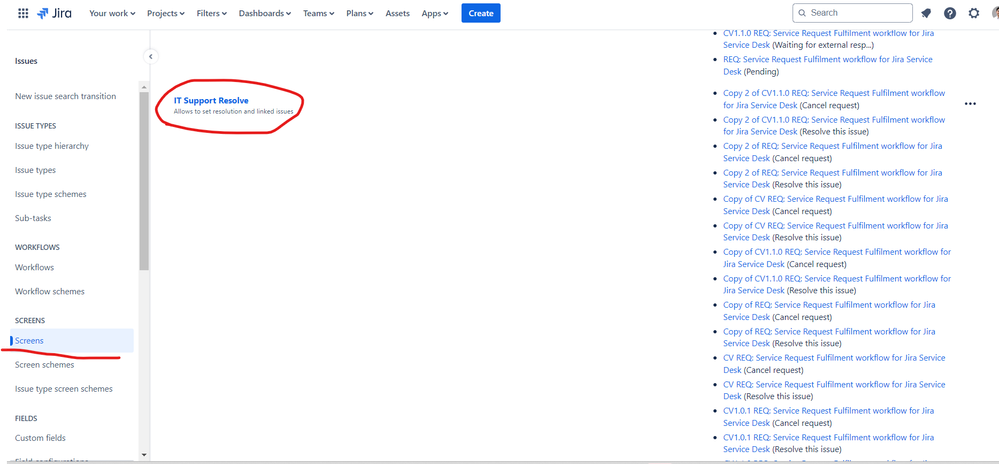Click the Create button
Image resolution: width=999 pixels, height=464 pixels.
pos(481,13)
